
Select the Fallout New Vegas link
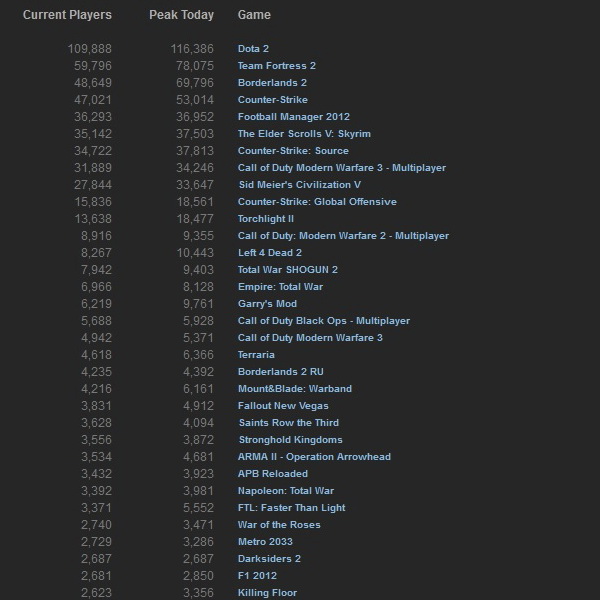(x=283, y=406)
